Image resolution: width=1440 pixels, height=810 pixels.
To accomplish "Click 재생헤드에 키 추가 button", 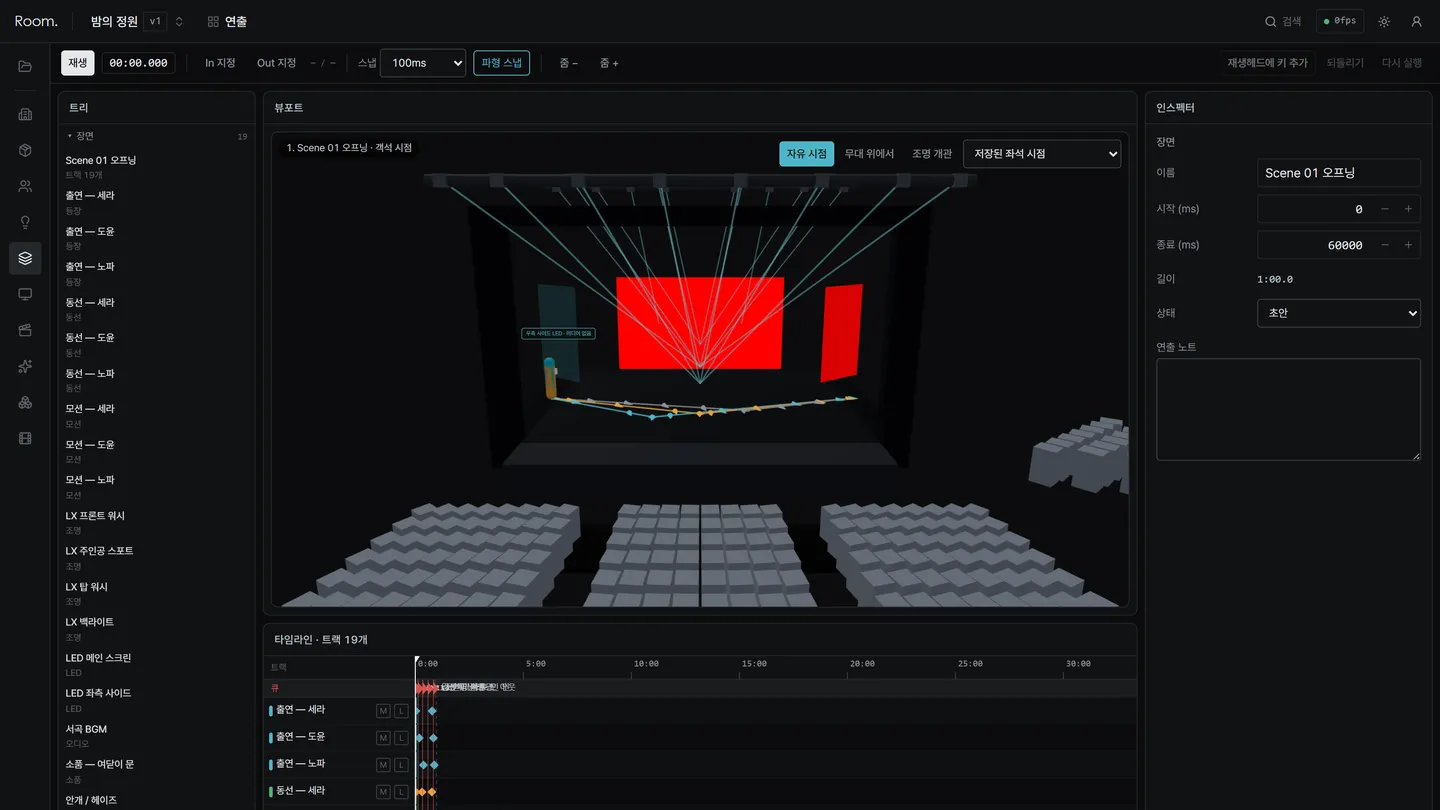I will click(1267, 63).
